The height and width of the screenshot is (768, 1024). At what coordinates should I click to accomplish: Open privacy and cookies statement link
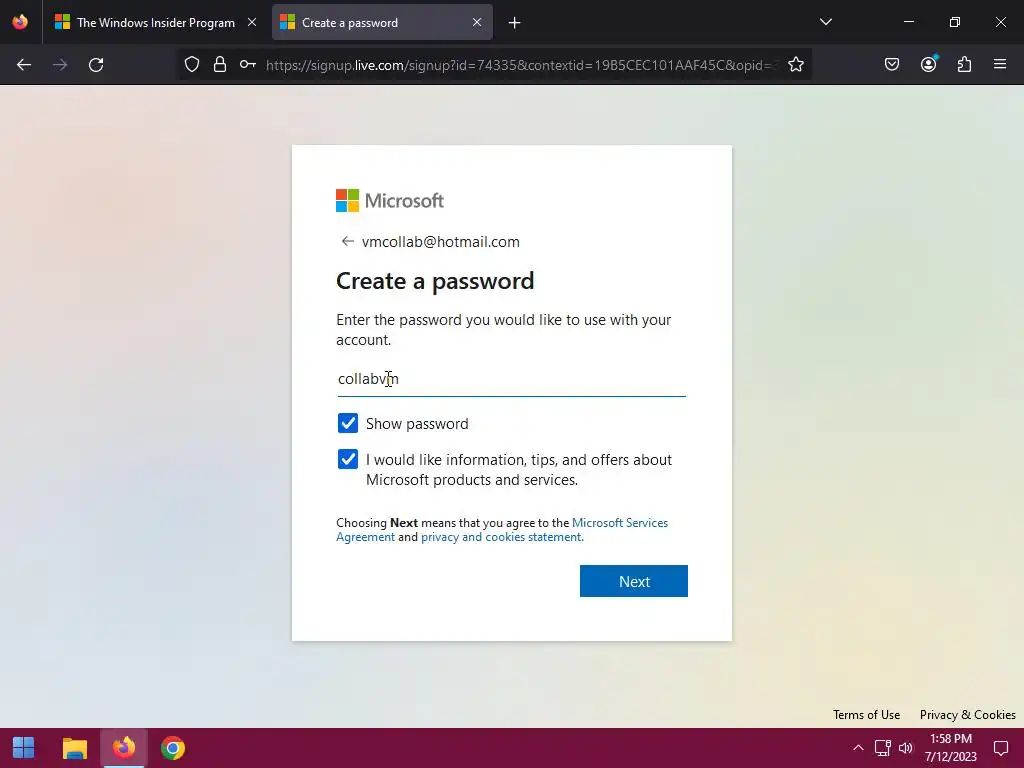(502, 537)
